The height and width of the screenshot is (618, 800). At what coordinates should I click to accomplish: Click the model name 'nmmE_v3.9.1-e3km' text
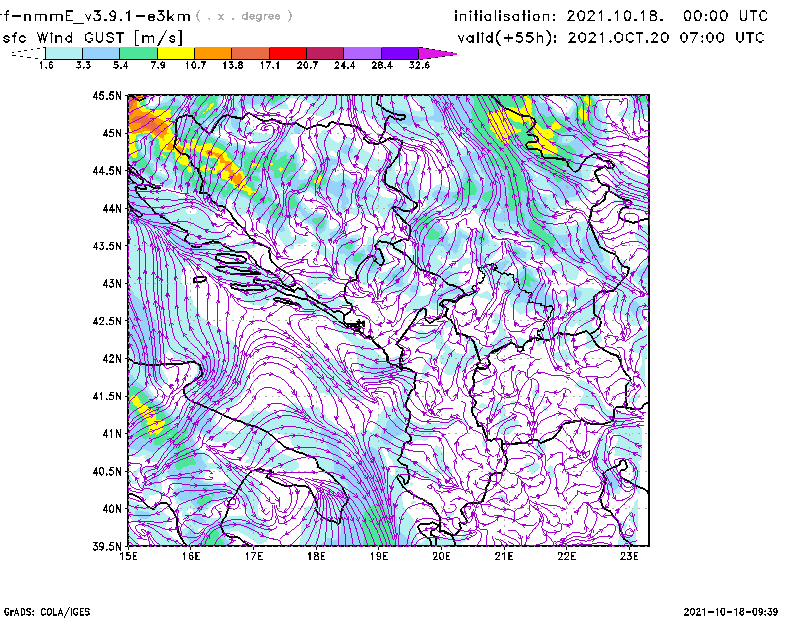click(106, 16)
